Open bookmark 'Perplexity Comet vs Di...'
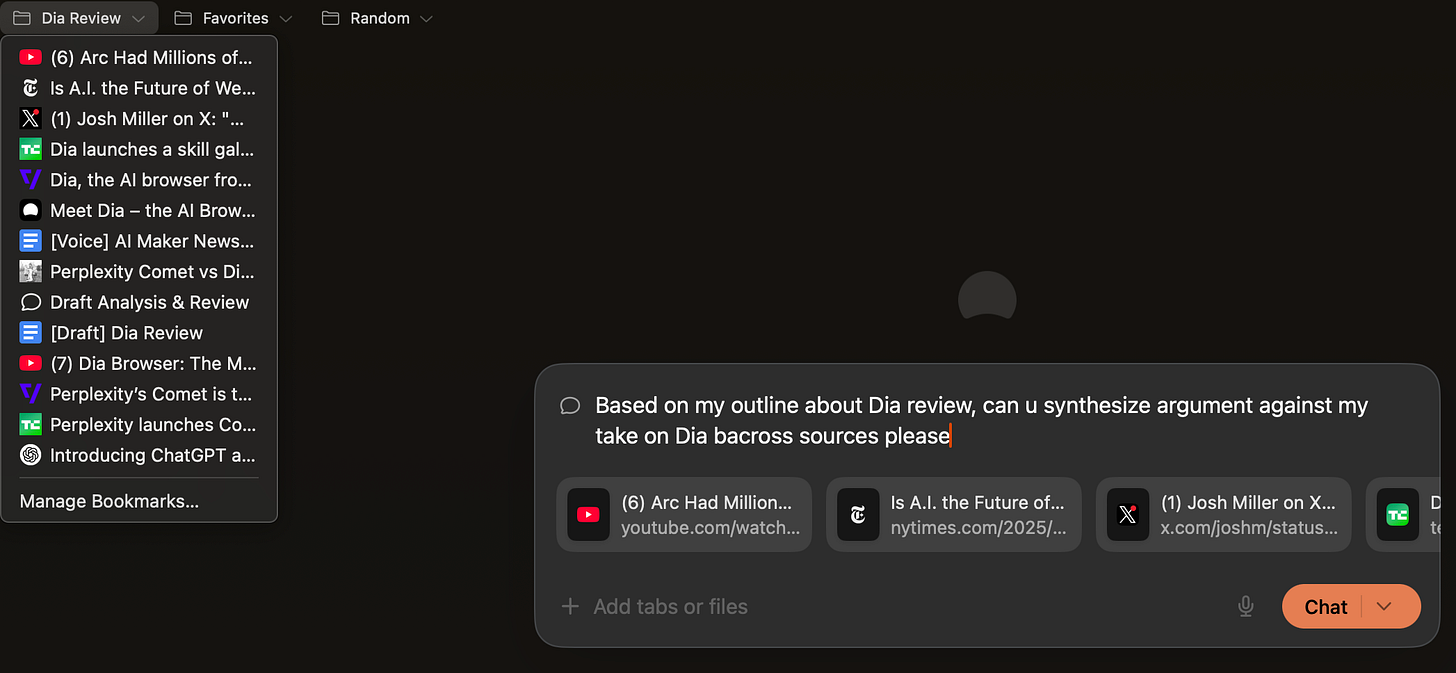Image resolution: width=1456 pixels, height=673 pixels. [x=139, y=271]
